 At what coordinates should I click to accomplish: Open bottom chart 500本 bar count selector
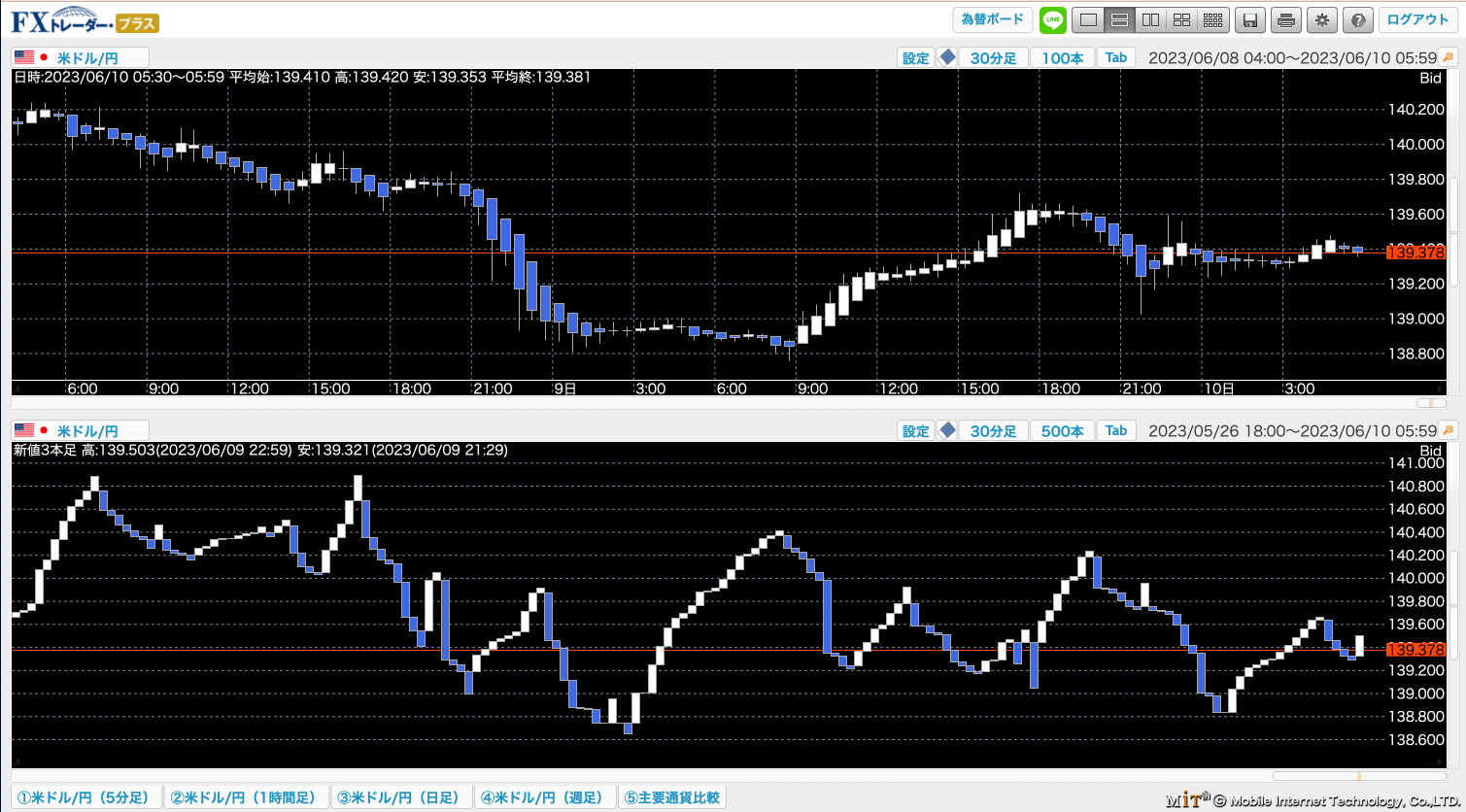point(1062,430)
